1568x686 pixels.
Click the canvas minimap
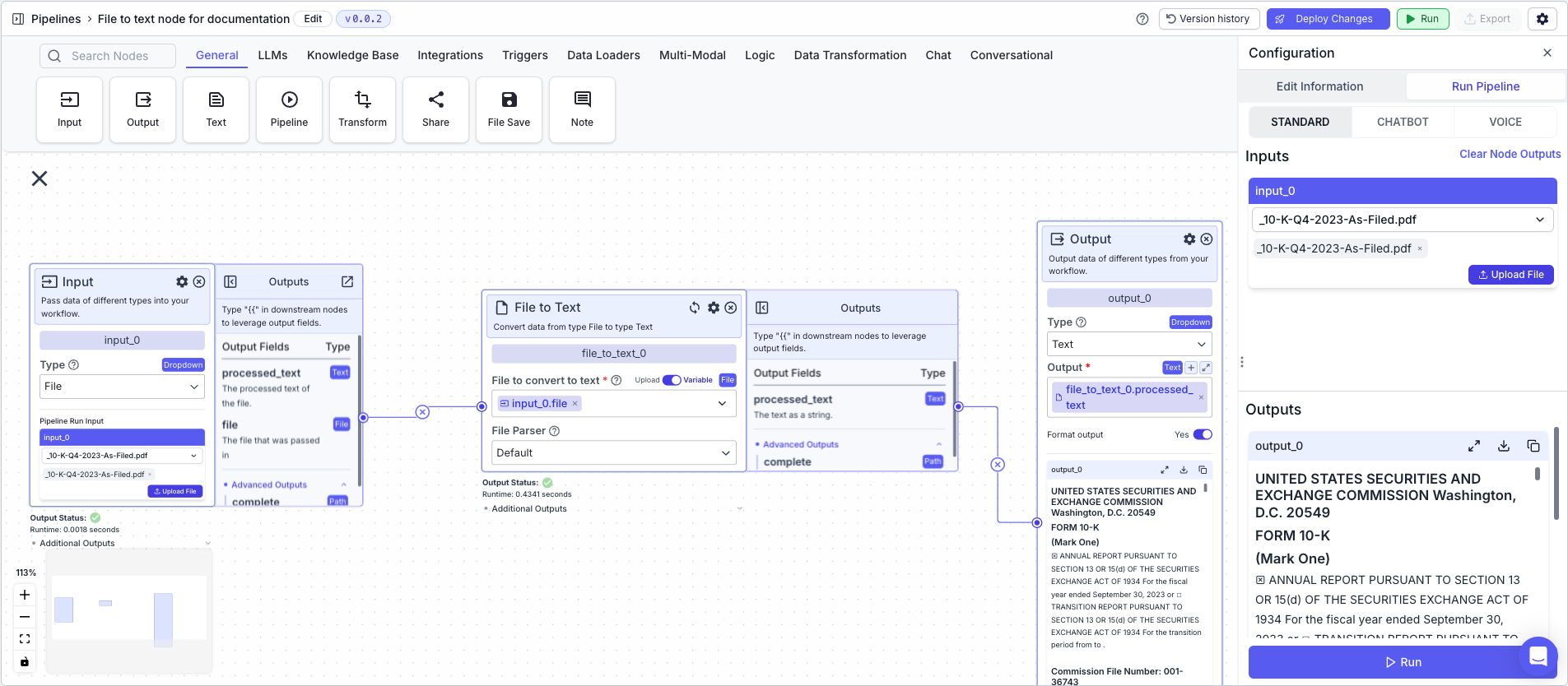tap(129, 611)
